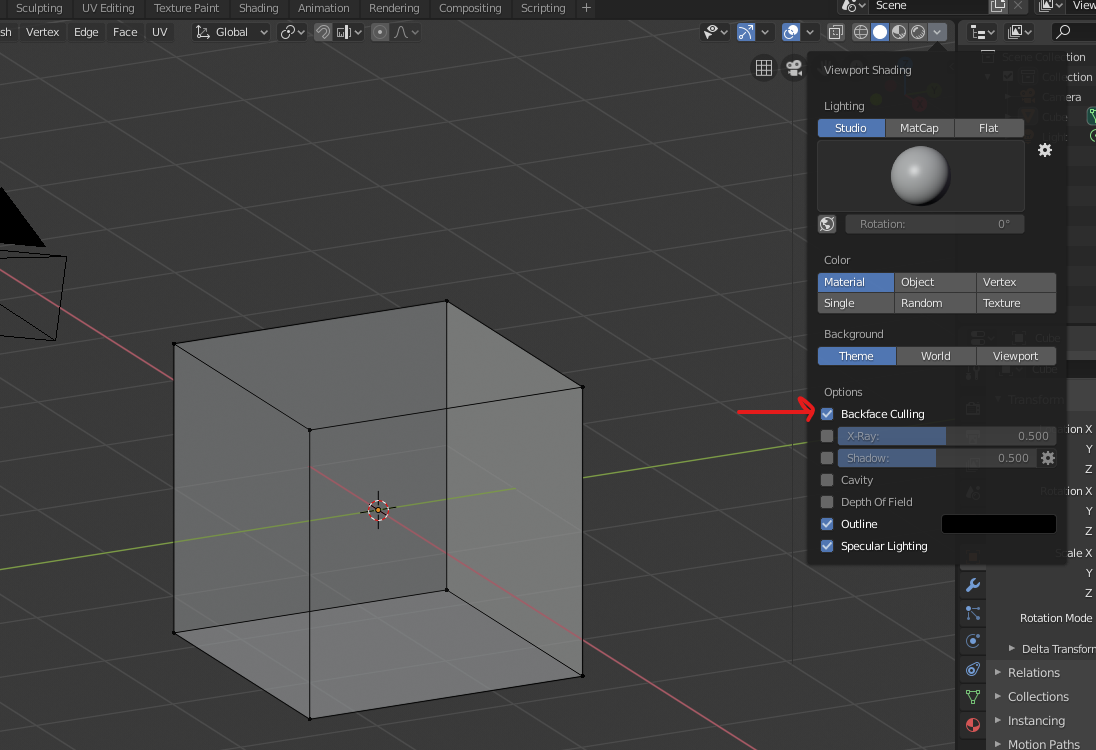Switch to material preview shading

pos(899,32)
